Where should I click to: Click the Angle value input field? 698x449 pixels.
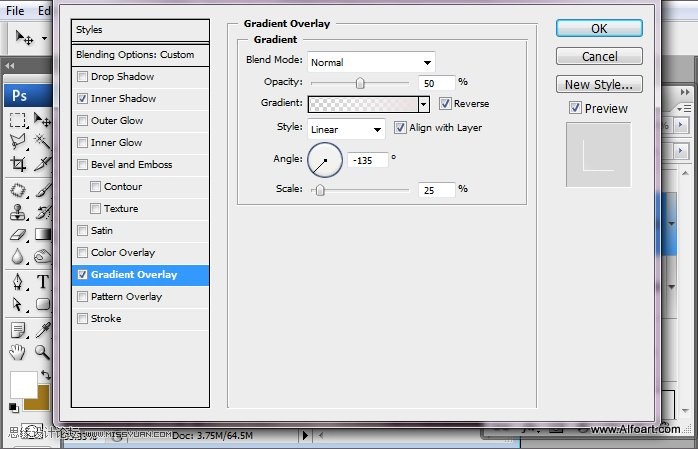click(x=367, y=160)
